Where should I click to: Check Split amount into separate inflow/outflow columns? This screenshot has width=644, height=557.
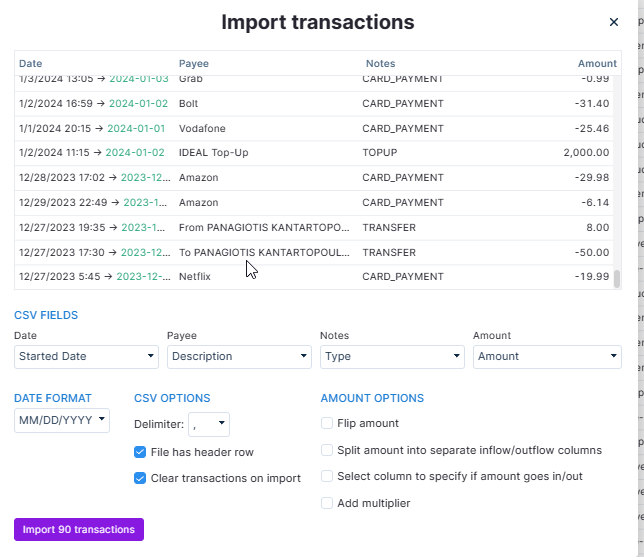[327, 450]
